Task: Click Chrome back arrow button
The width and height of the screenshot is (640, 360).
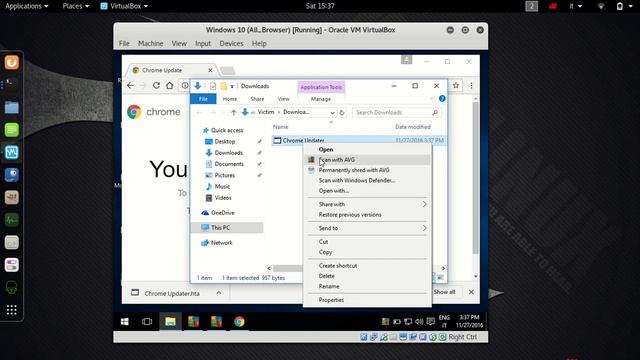Action: pyautogui.click(x=130, y=85)
